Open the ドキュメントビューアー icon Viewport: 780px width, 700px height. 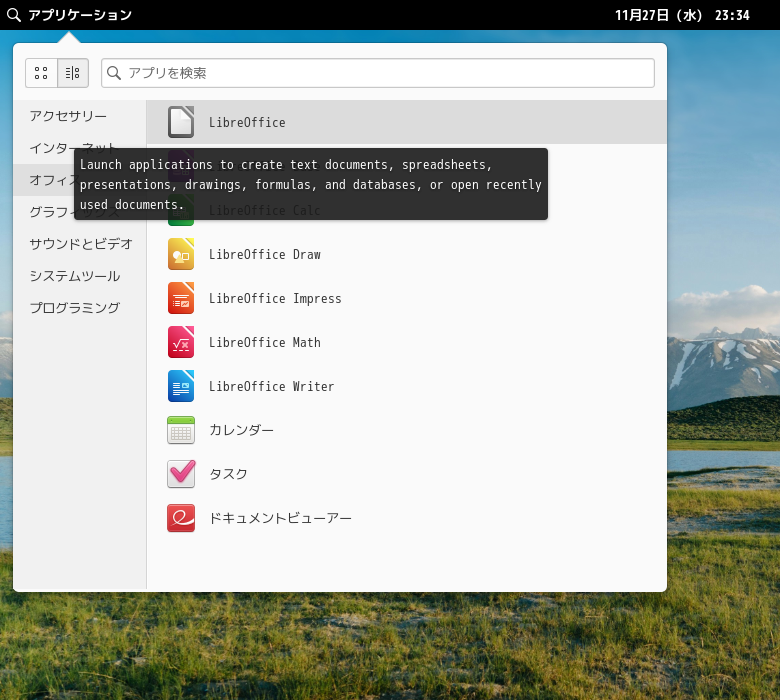pos(181,518)
